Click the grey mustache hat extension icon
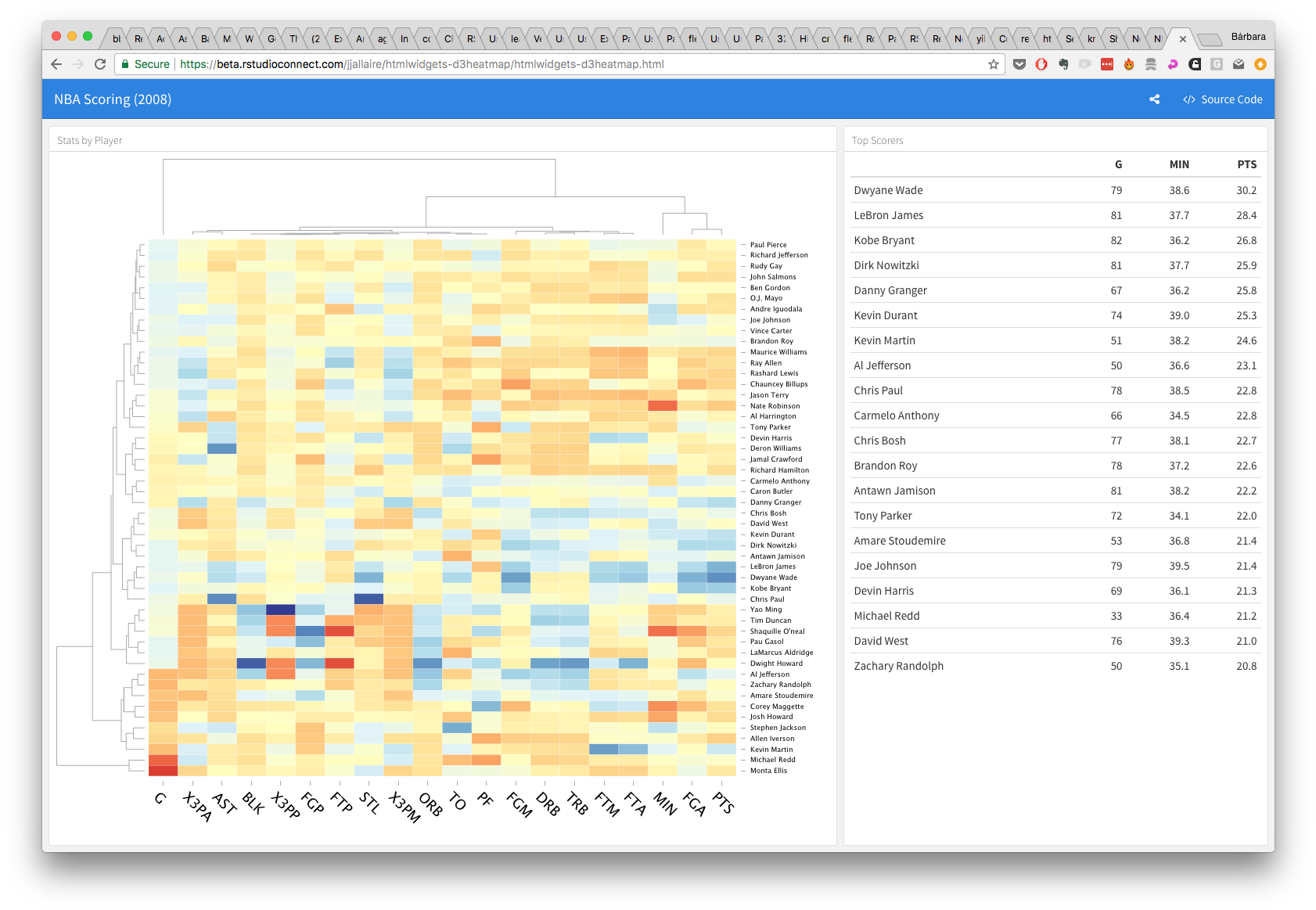Image resolution: width=1316 pixels, height=910 pixels. (x=1151, y=64)
